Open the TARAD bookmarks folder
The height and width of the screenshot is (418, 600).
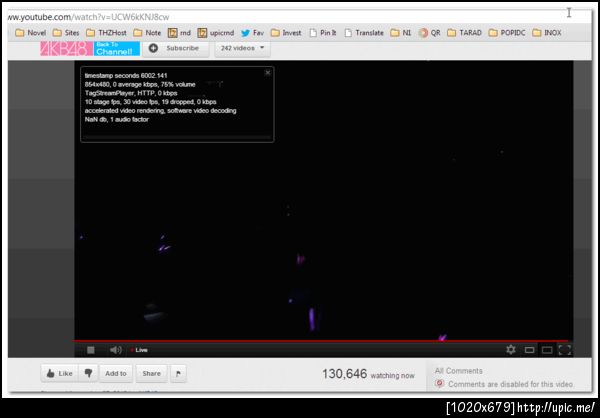click(x=464, y=33)
